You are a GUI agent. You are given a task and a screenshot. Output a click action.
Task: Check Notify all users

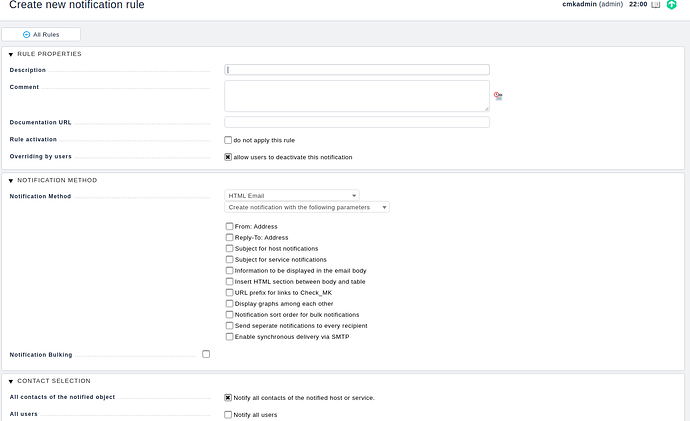[x=228, y=414]
